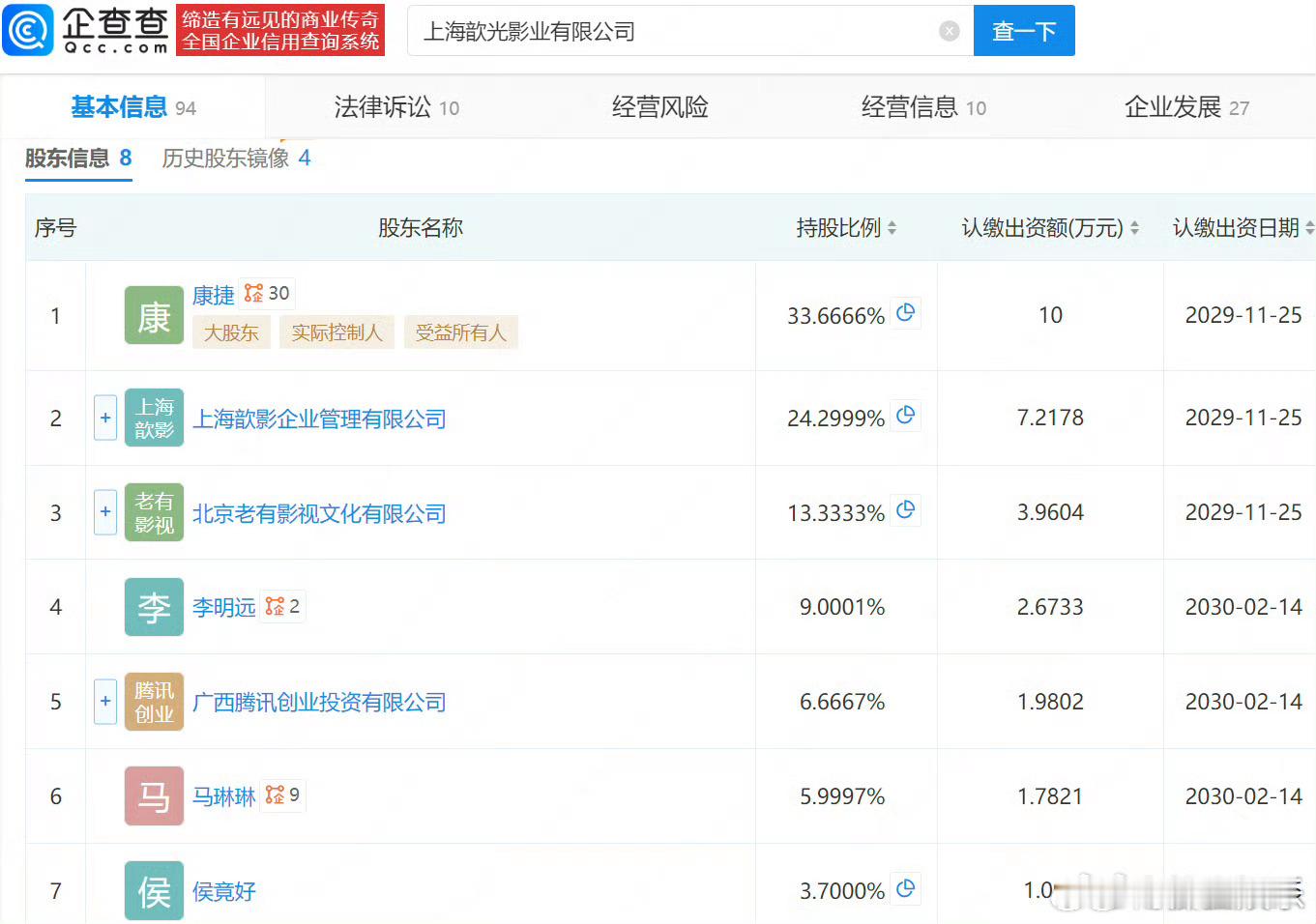This screenshot has width=1316, height=924.
Task: Click the 上海歆影 company logo icon
Action: (x=154, y=418)
